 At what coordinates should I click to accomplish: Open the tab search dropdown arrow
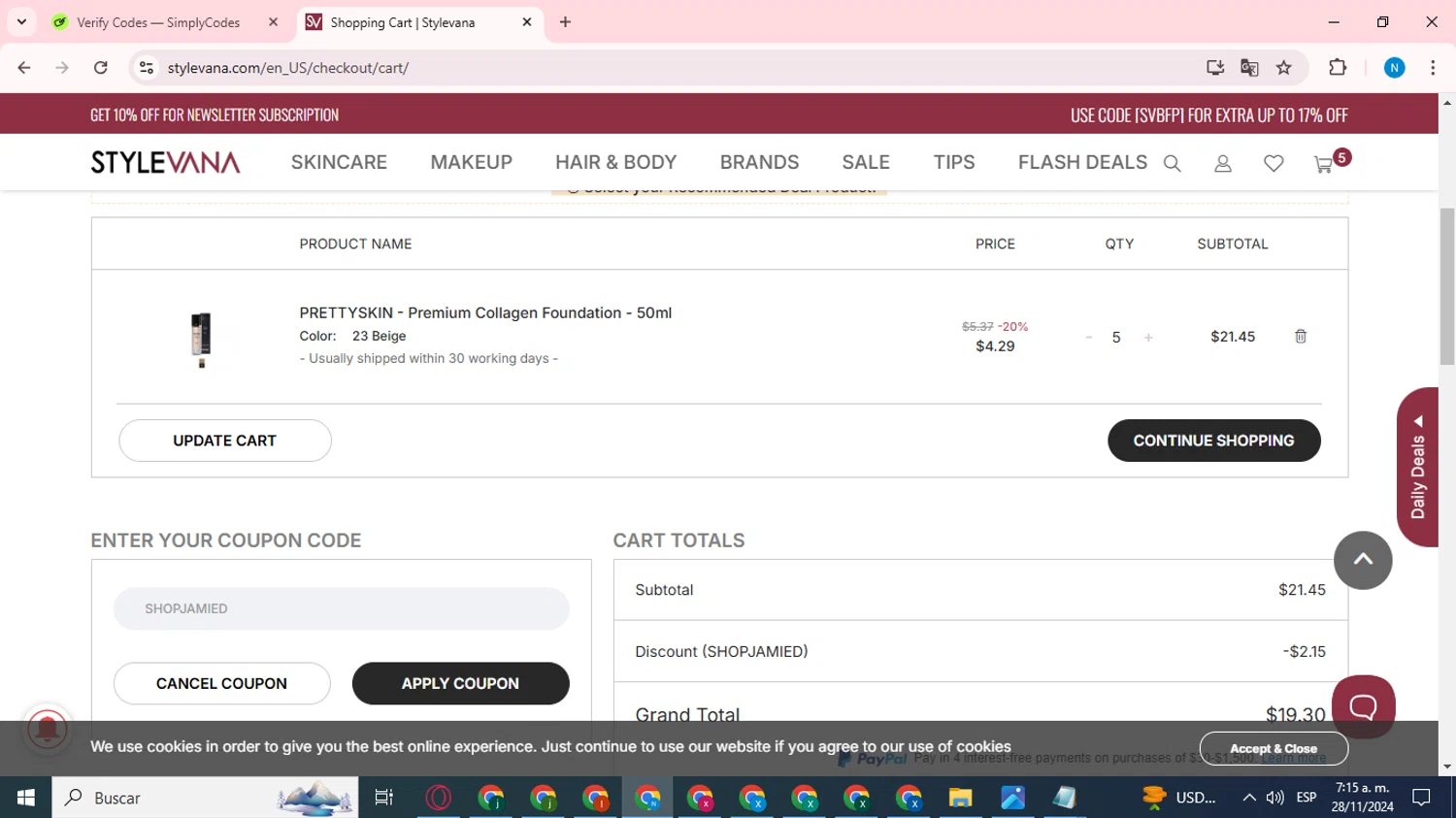pos(21,21)
